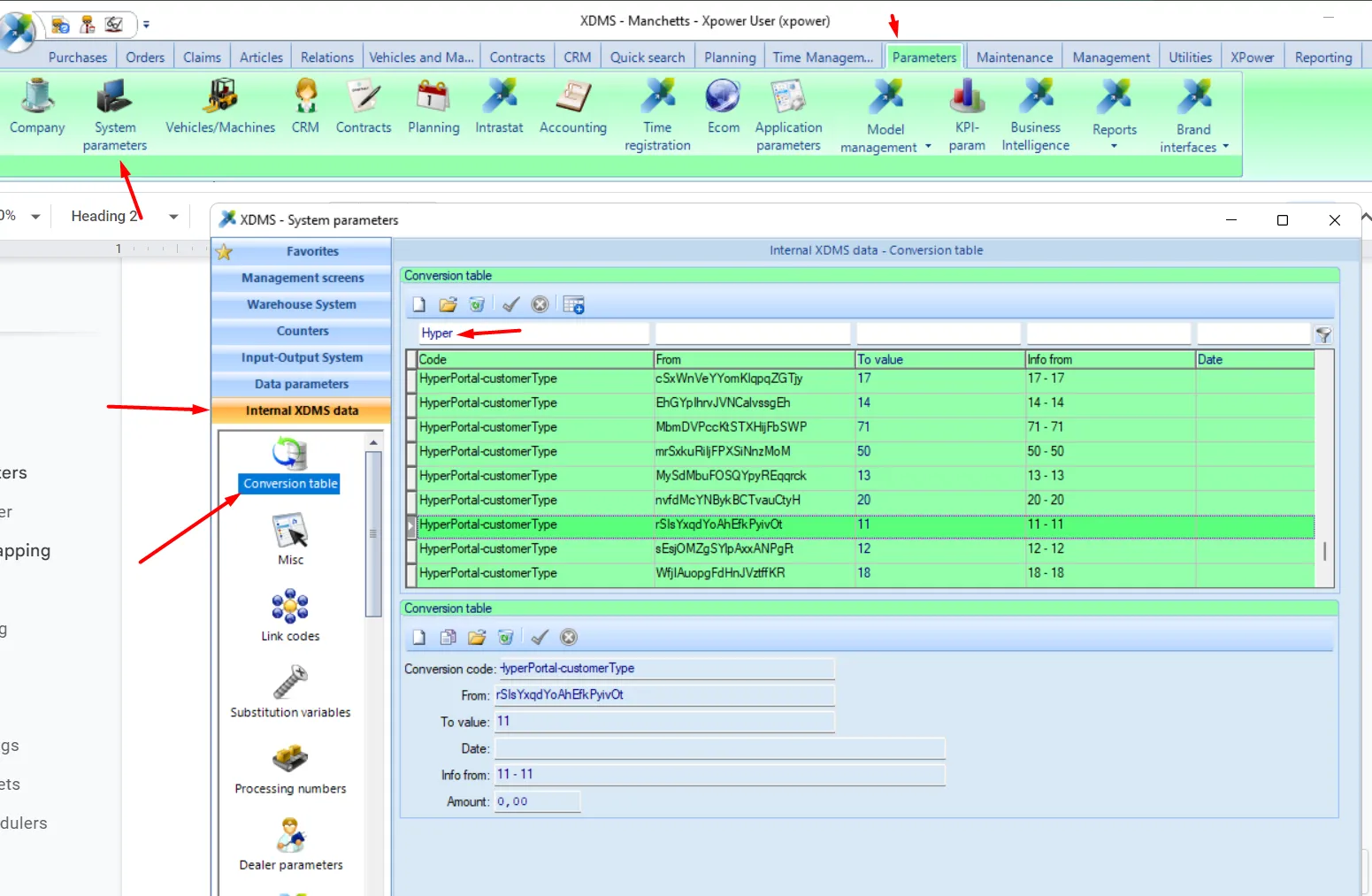Viewport: 1372px width, 896px height.
Task: Switch to the Quick search tab
Action: (x=648, y=57)
